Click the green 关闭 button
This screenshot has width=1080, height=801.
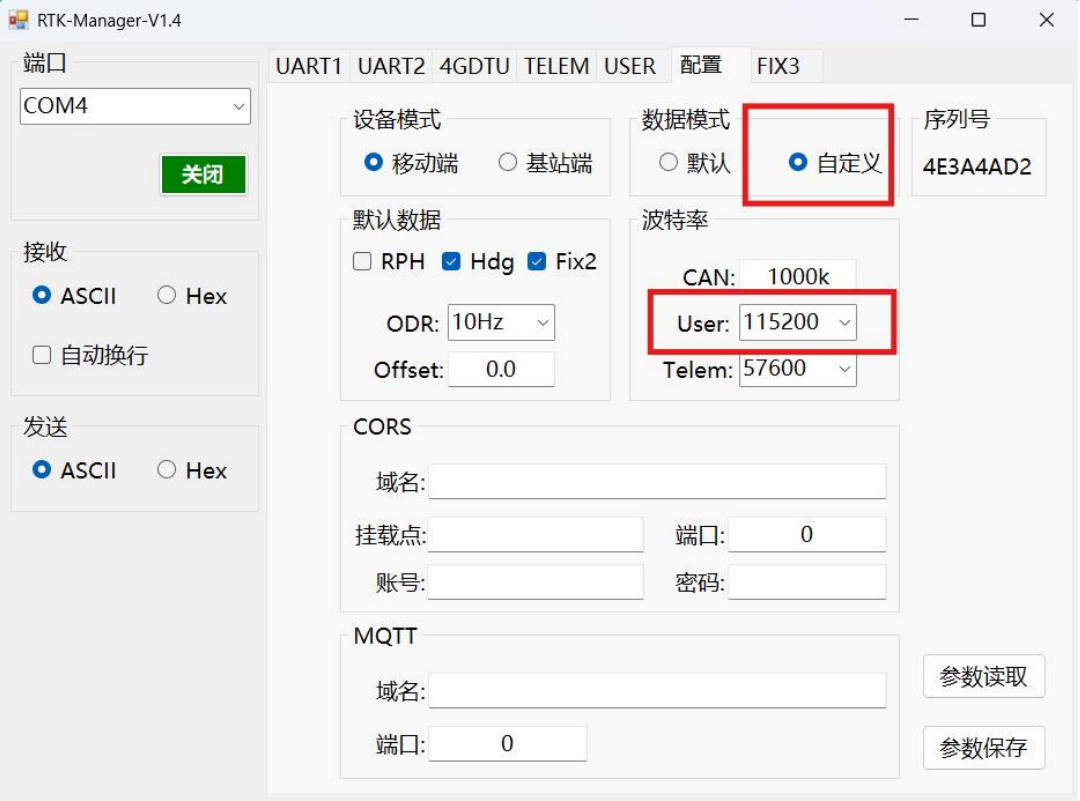click(203, 174)
